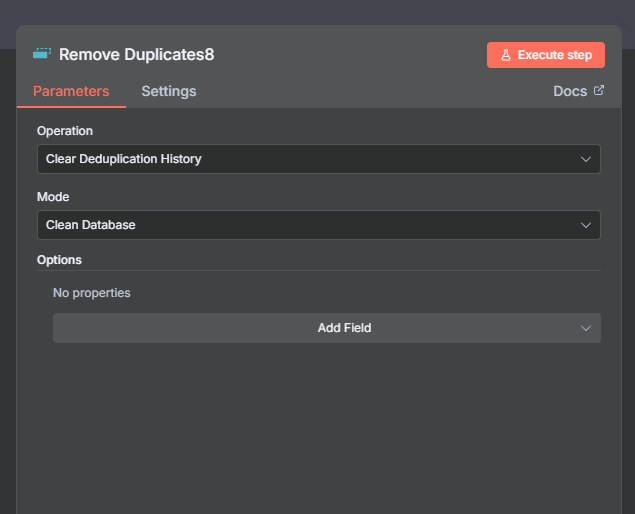Click the chevron arrow on Add Field

(586, 328)
